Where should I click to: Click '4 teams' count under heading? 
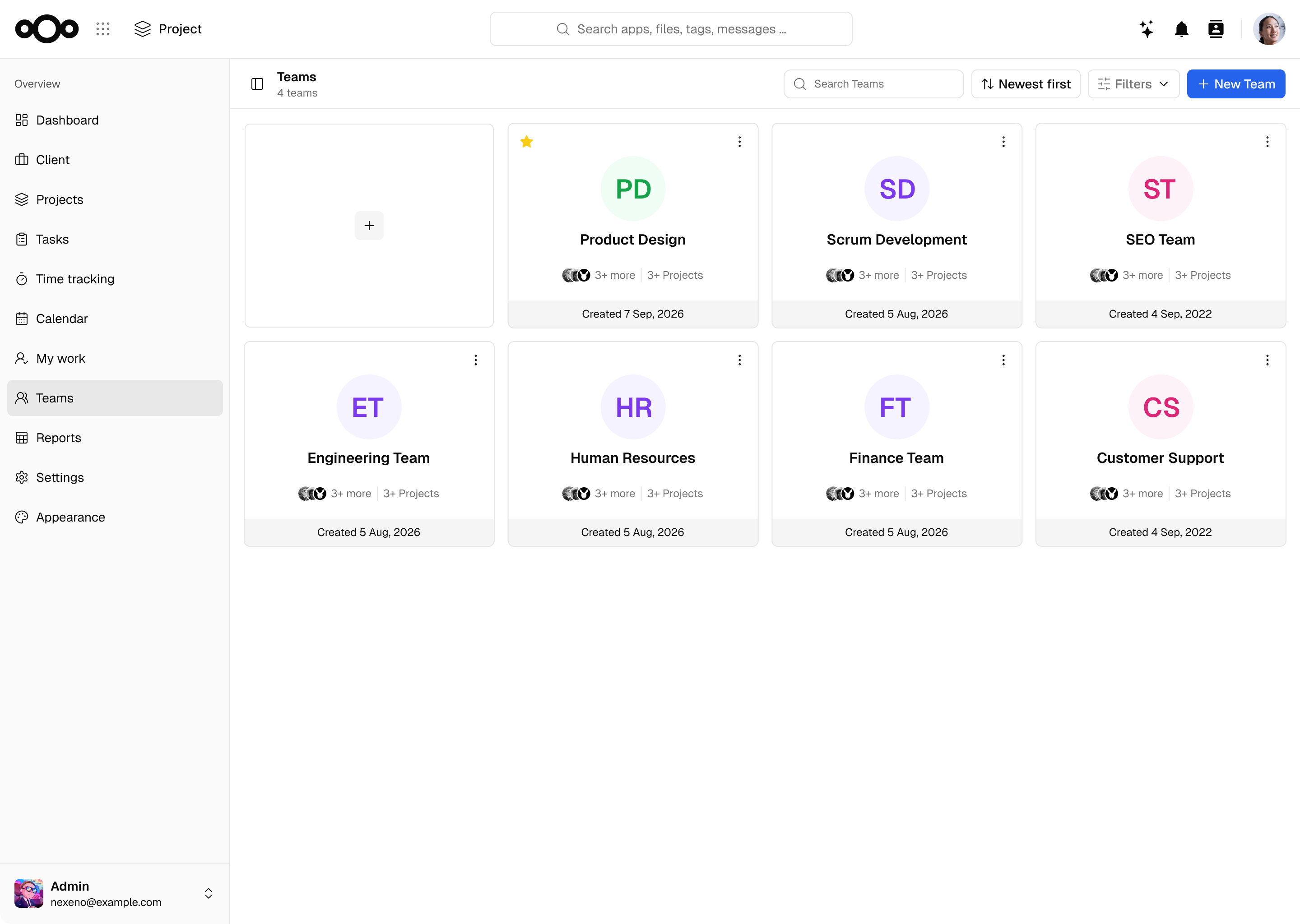tap(297, 93)
